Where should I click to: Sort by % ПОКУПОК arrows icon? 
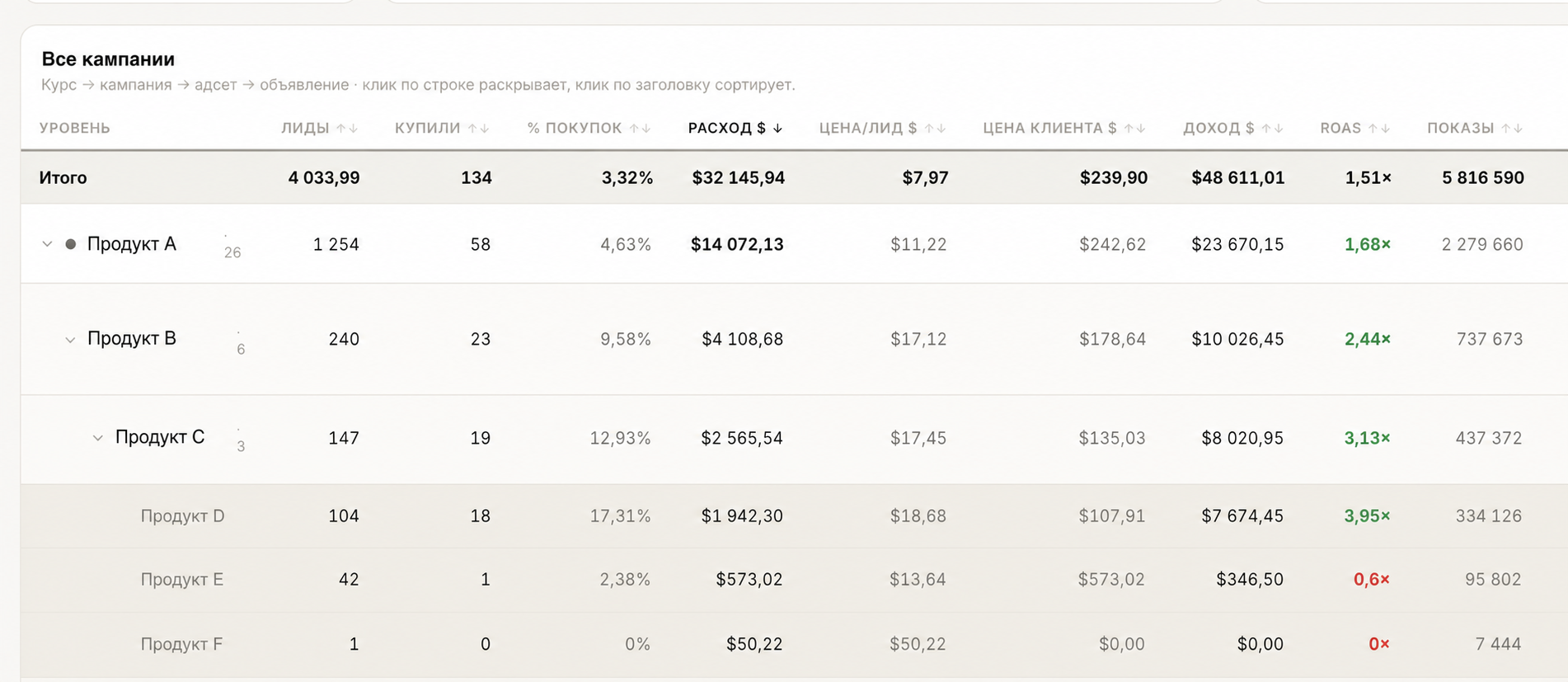tap(641, 129)
